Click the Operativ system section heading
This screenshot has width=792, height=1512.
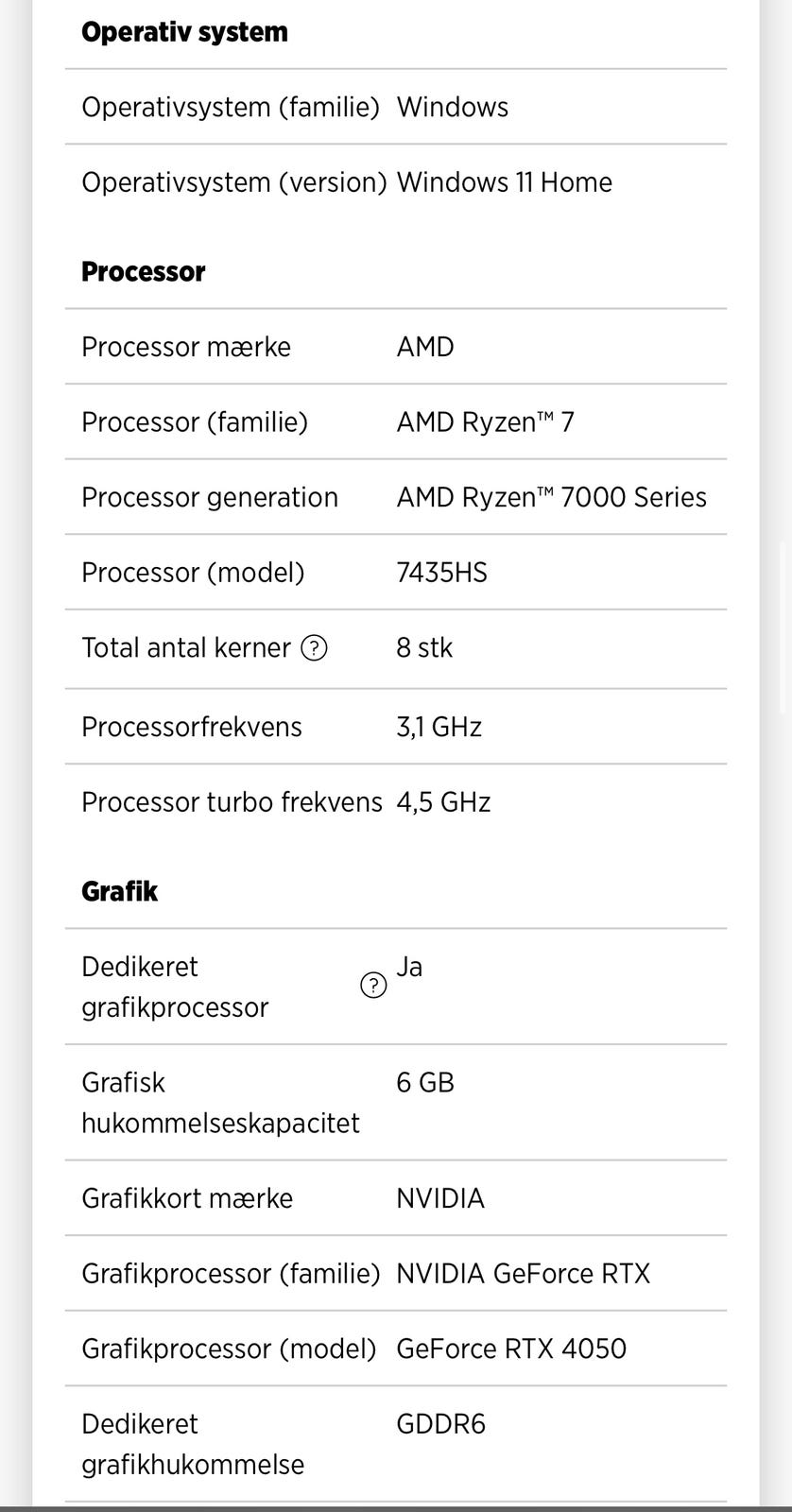[x=184, y=32]
